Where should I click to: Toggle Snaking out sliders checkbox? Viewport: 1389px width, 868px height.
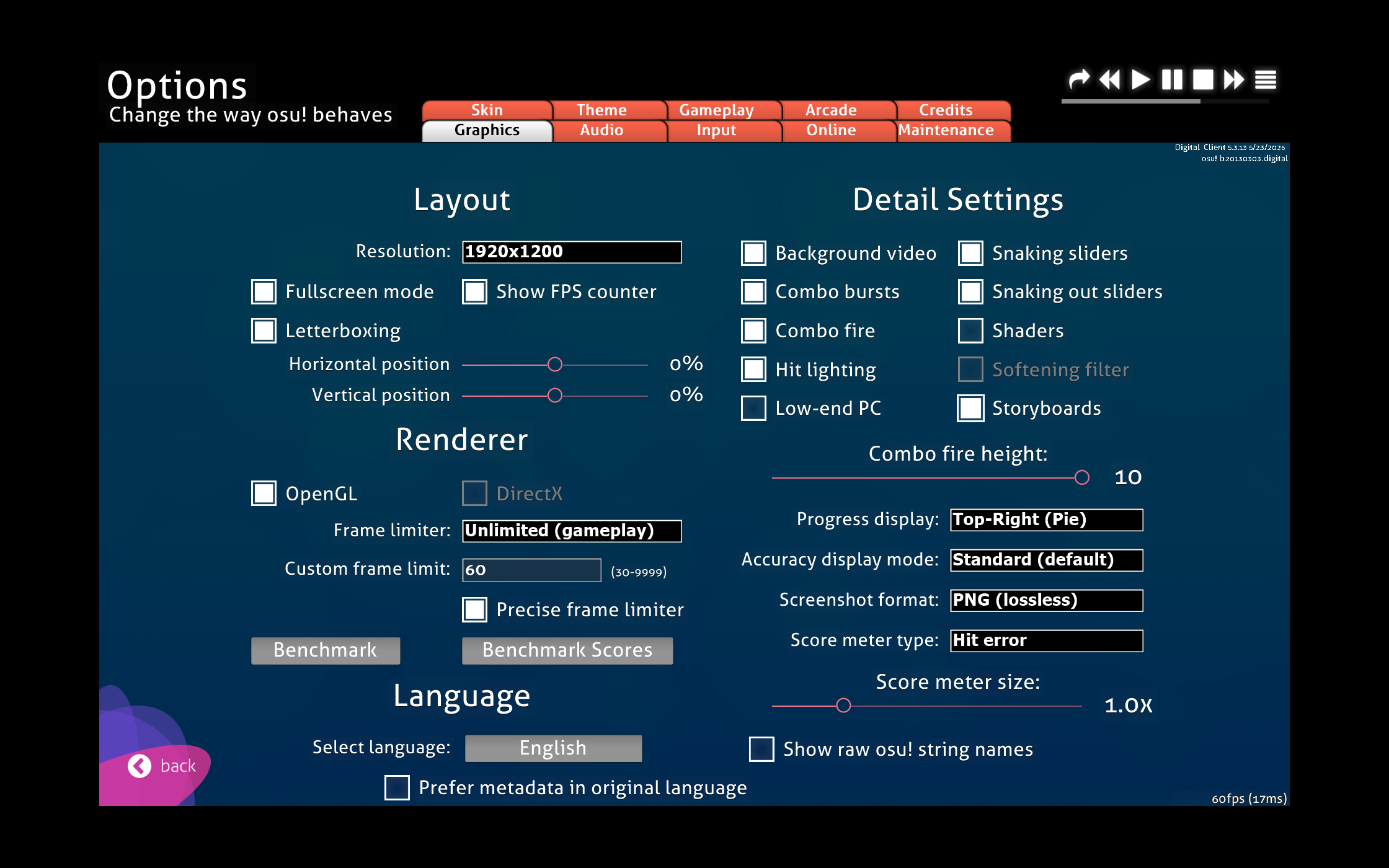coord(971,291)
